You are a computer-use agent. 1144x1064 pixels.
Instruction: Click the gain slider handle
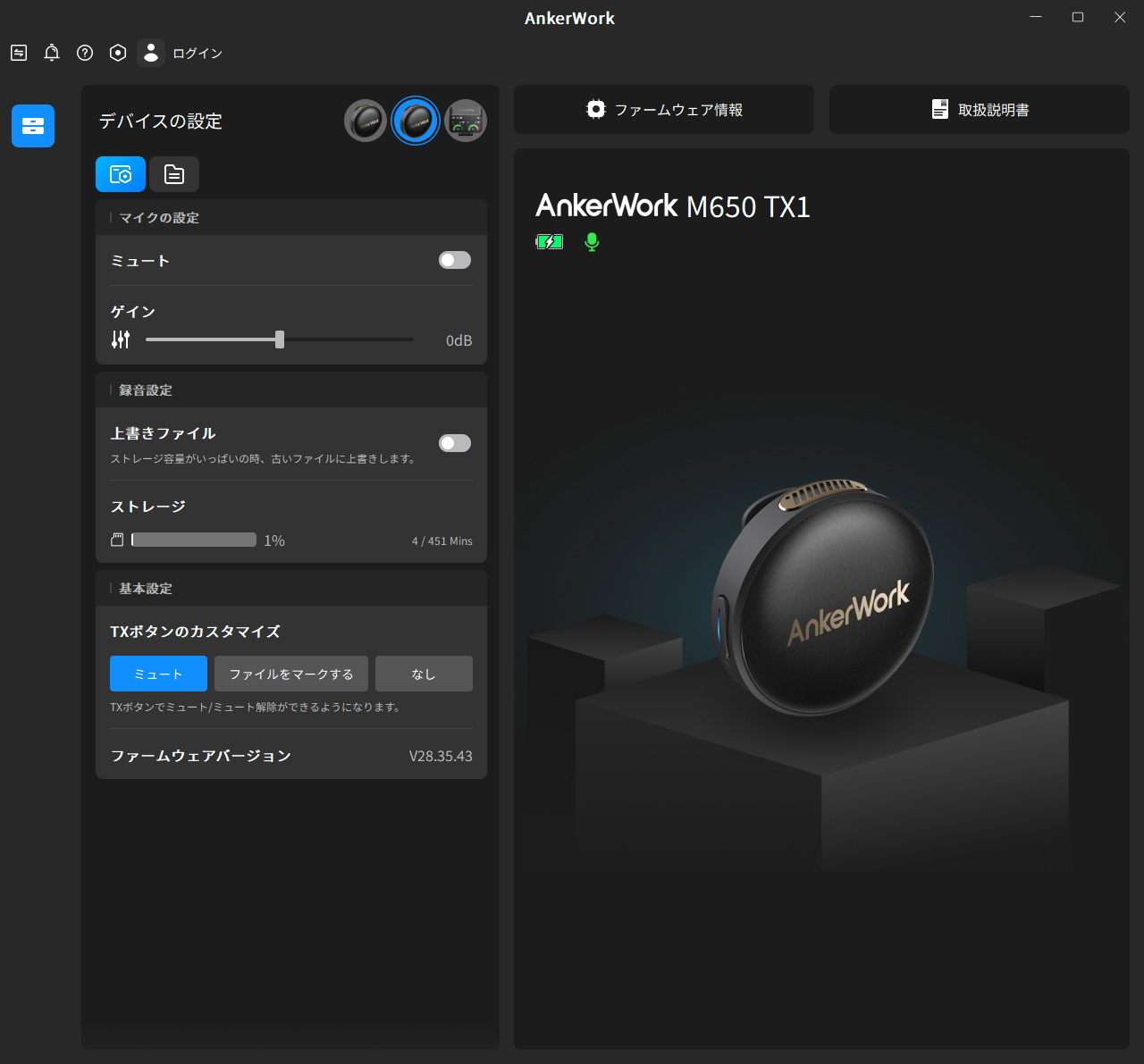click(x=280, y=339)
